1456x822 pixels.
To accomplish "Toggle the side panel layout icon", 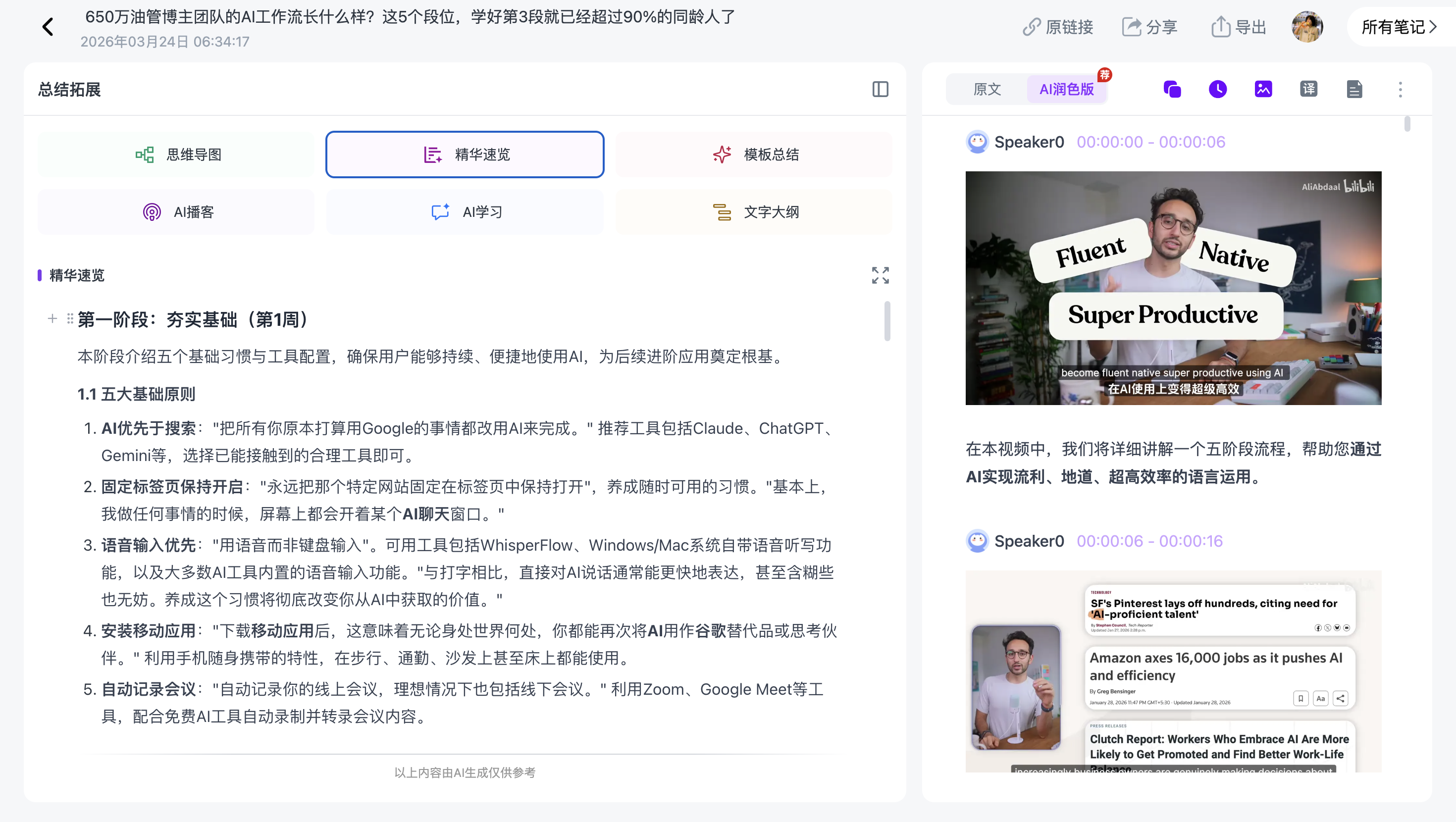I will pyautogui.click(x=880, y=89).
